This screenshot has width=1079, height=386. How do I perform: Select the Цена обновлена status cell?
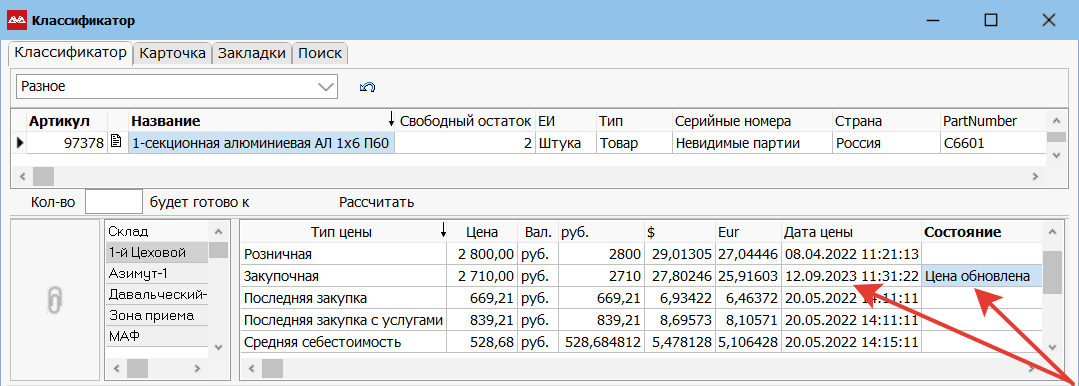(x=981, y=277)
